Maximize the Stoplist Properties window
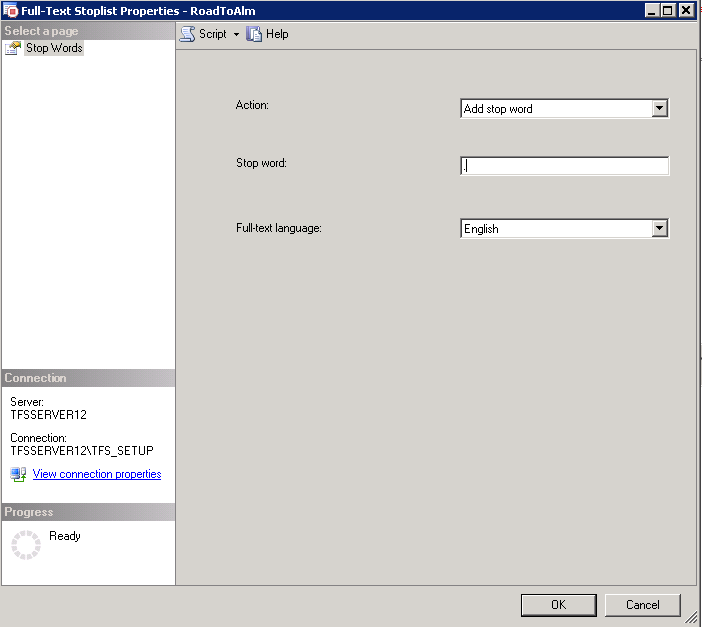Image resolution: width=702 pixels, height=627 pixels. pyautogui.click(x=668, y=10)
